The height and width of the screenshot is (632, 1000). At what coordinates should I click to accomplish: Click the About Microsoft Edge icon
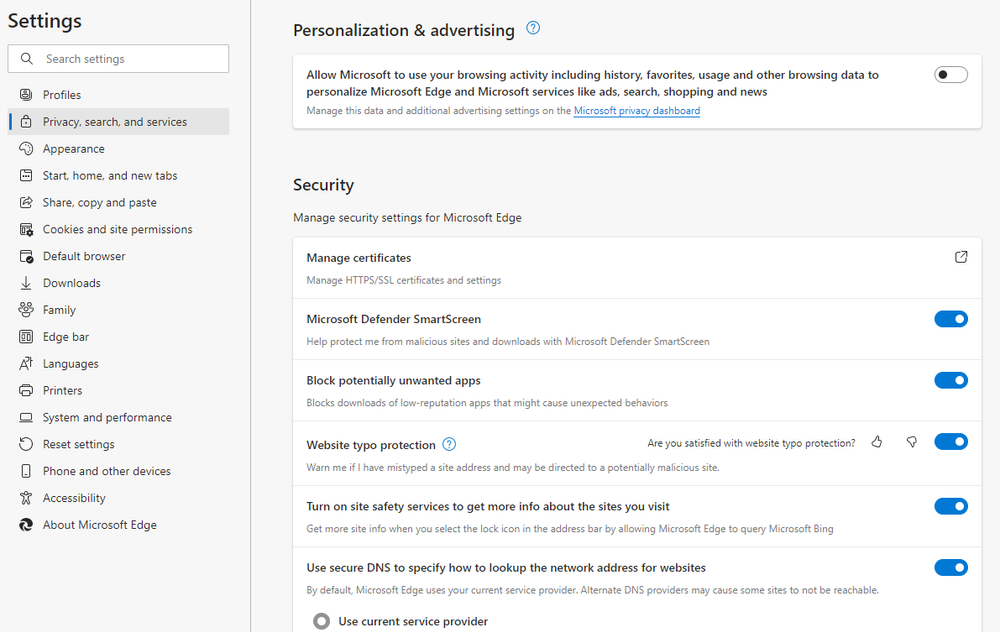pos(24,524)
